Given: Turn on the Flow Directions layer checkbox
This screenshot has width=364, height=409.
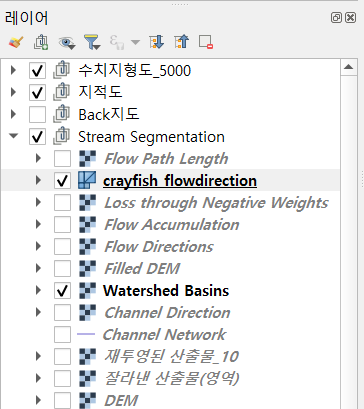Looking at the screenshot, I should click(x=62, y=246).
